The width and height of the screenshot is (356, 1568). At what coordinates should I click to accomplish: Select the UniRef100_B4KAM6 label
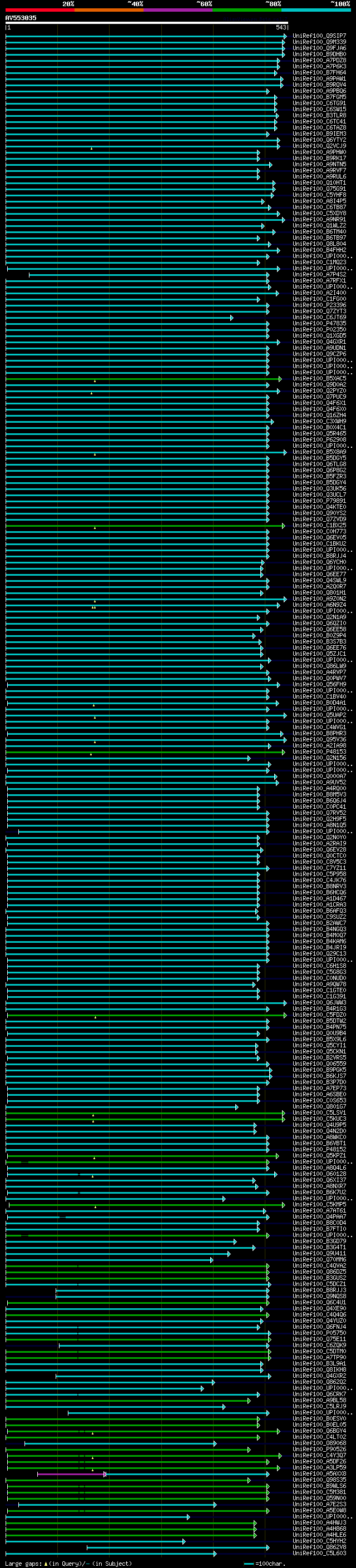pyautogui.click(x=319, y=942)
